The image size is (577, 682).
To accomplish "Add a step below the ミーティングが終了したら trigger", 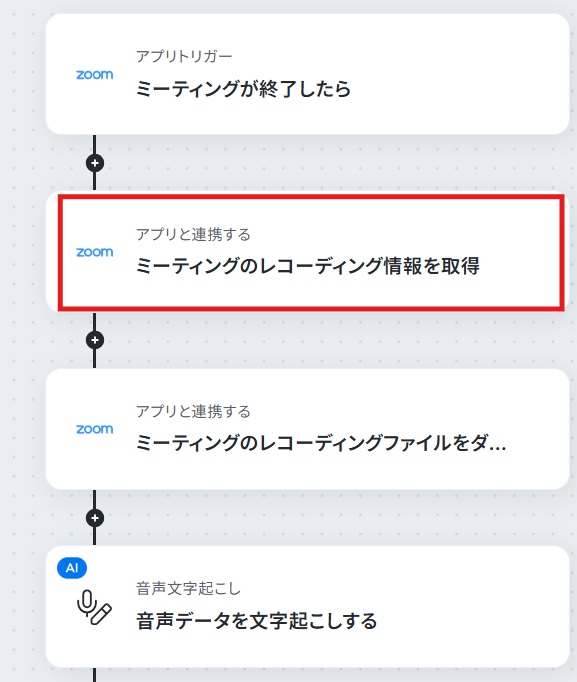I will point(95,163).
